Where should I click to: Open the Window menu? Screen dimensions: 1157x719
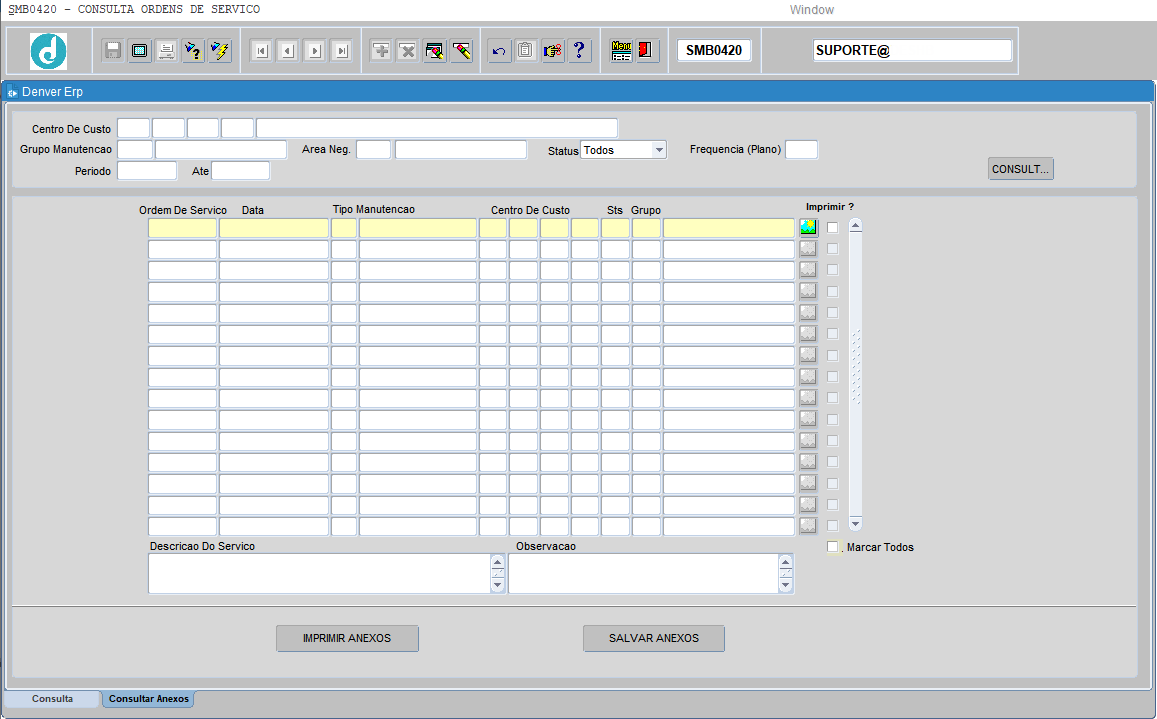pos(812,10)
